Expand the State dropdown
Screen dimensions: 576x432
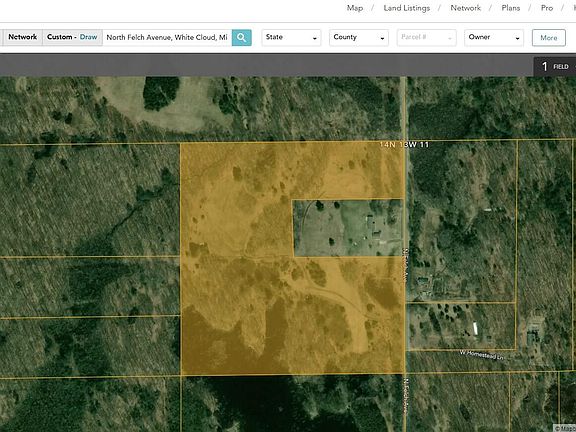[x=291, y=37]
